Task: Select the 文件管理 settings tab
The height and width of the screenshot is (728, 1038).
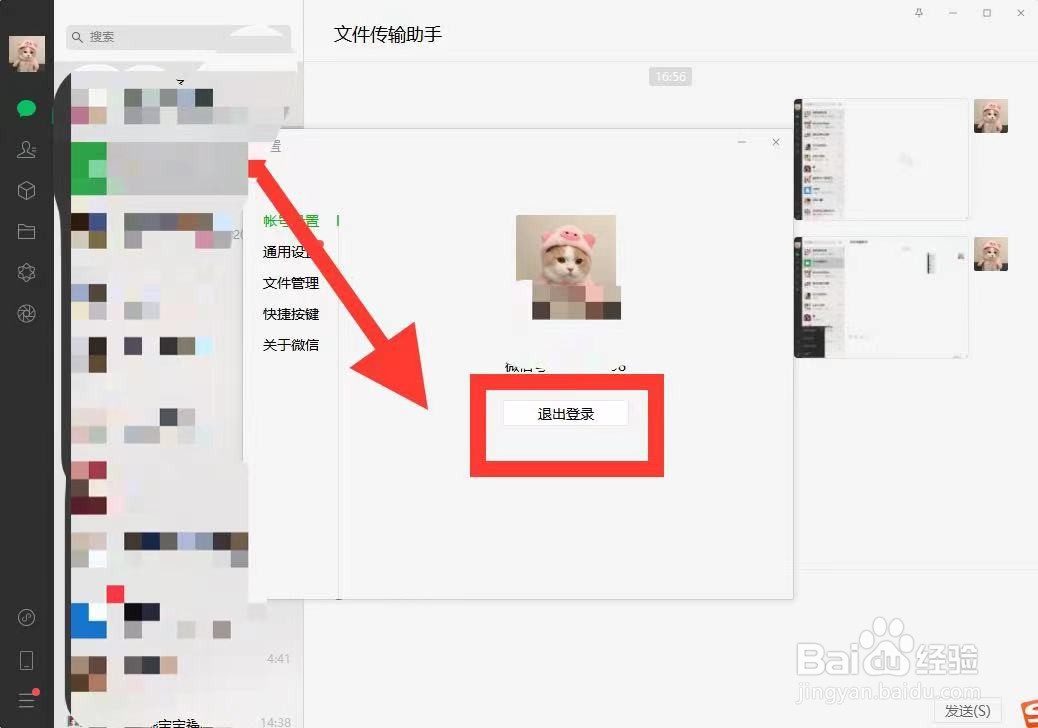Action: [291, 283]
